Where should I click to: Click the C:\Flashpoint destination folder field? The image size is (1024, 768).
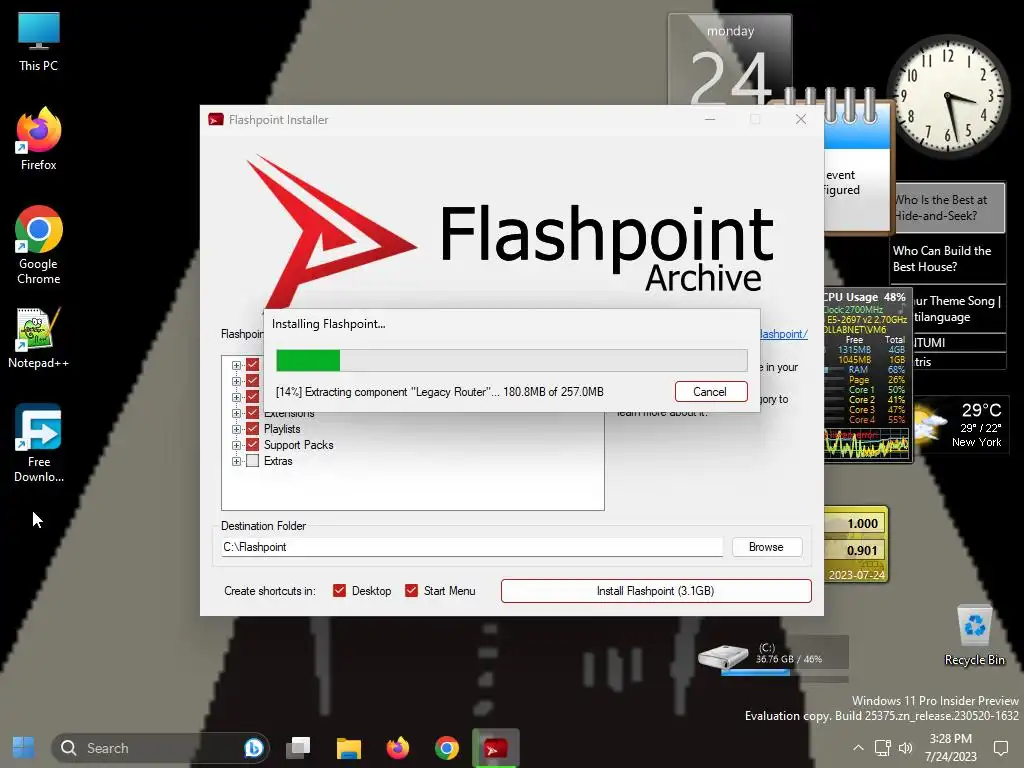tap(472, 547)
